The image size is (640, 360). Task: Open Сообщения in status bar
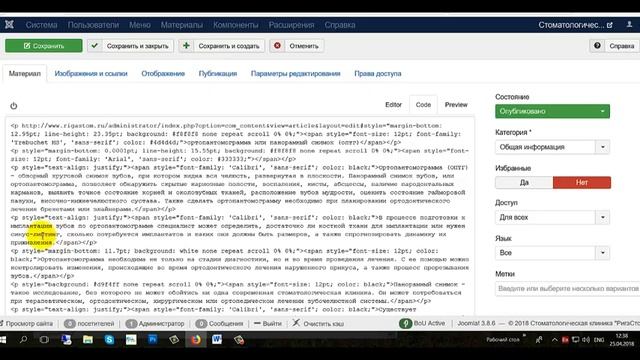(219, 324)
